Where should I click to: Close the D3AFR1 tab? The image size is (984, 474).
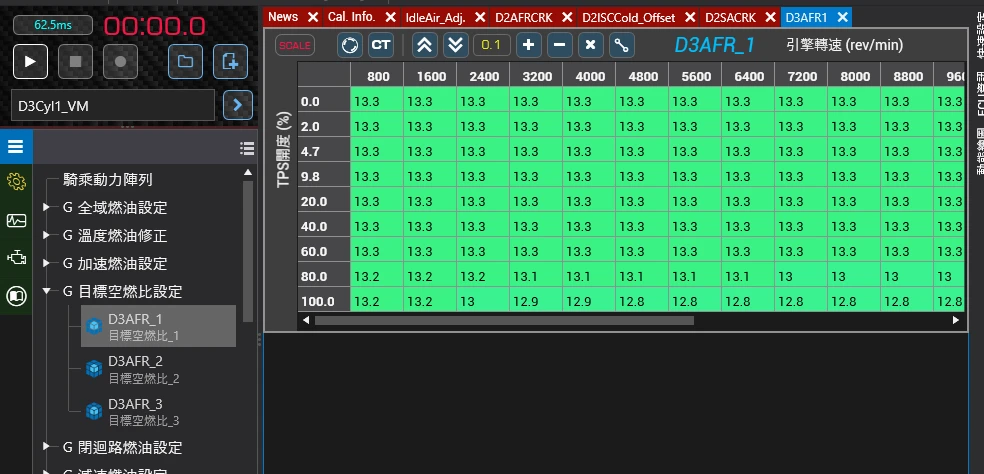point(842,17)
